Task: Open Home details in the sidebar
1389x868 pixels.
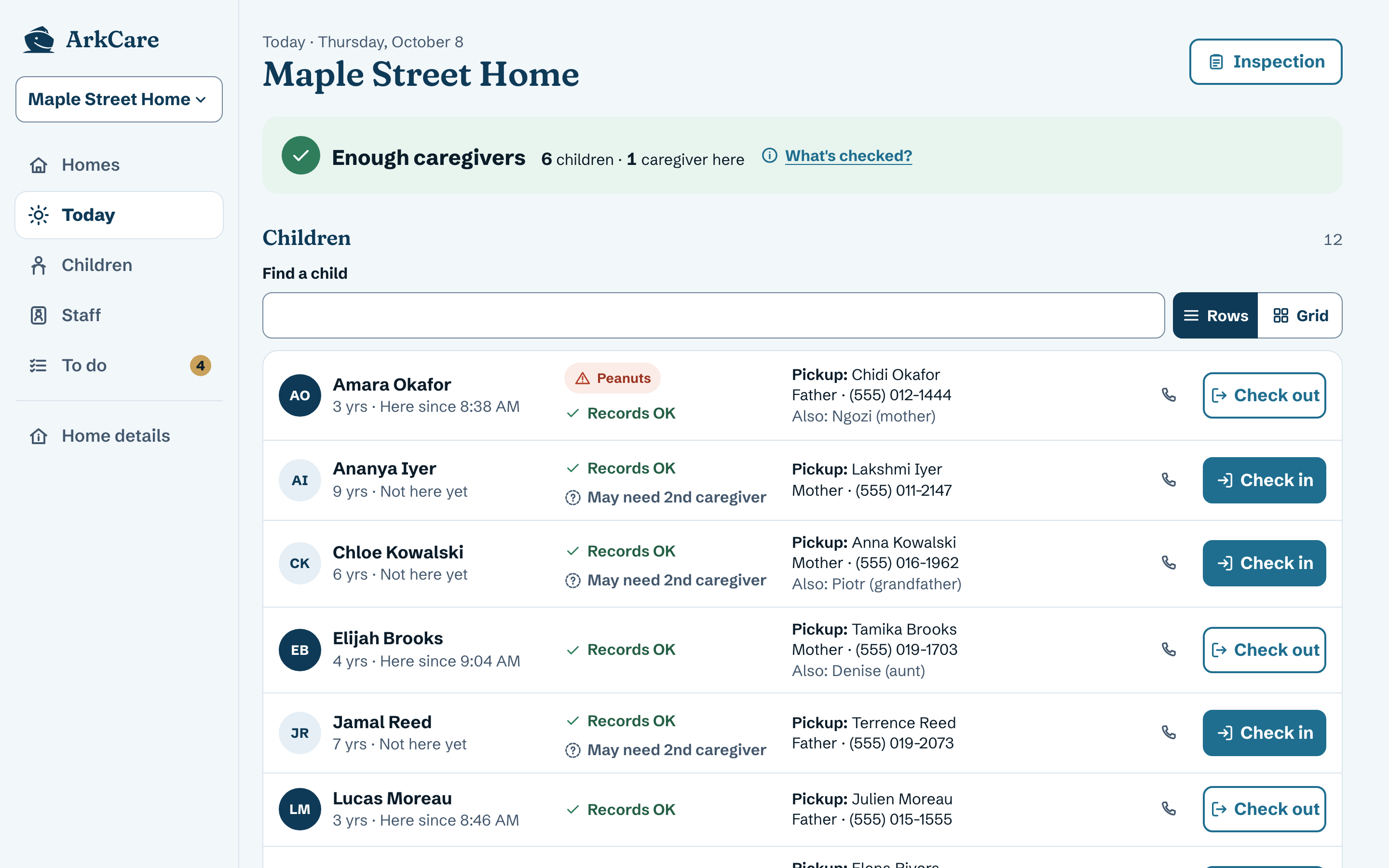Action: (x=119, y=436)
